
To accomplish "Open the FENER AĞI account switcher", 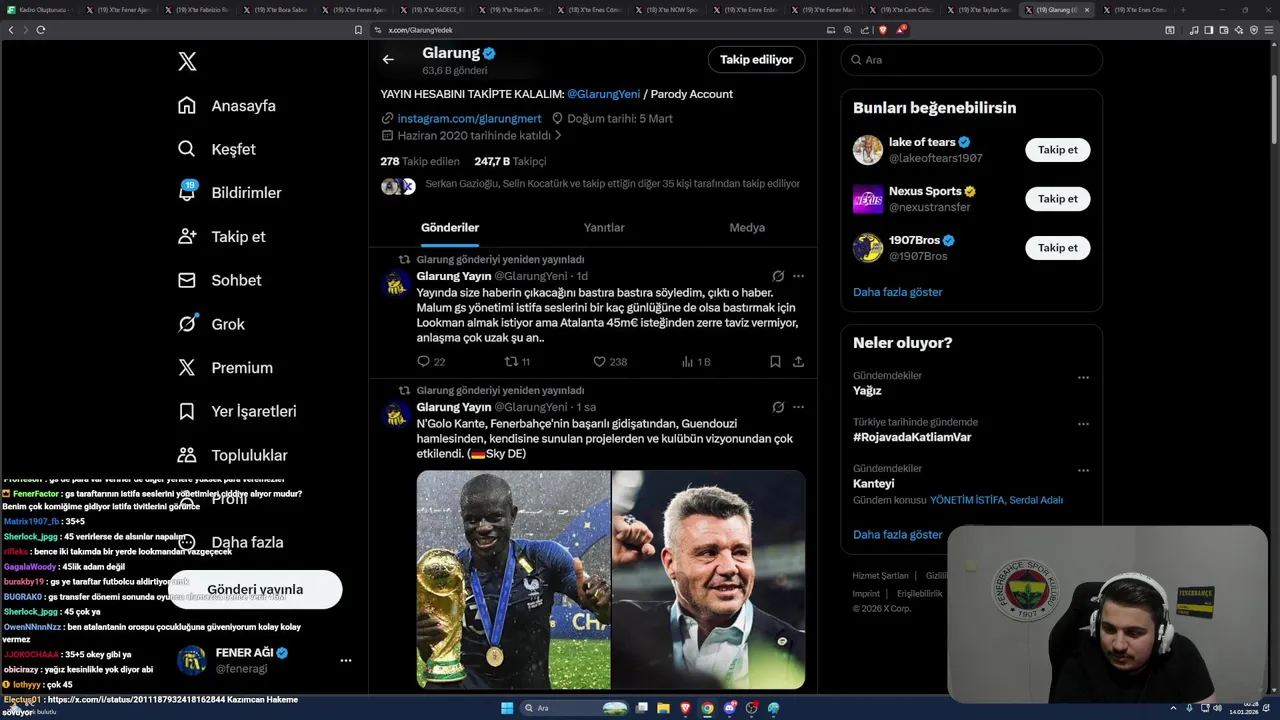I will [264, 660].
